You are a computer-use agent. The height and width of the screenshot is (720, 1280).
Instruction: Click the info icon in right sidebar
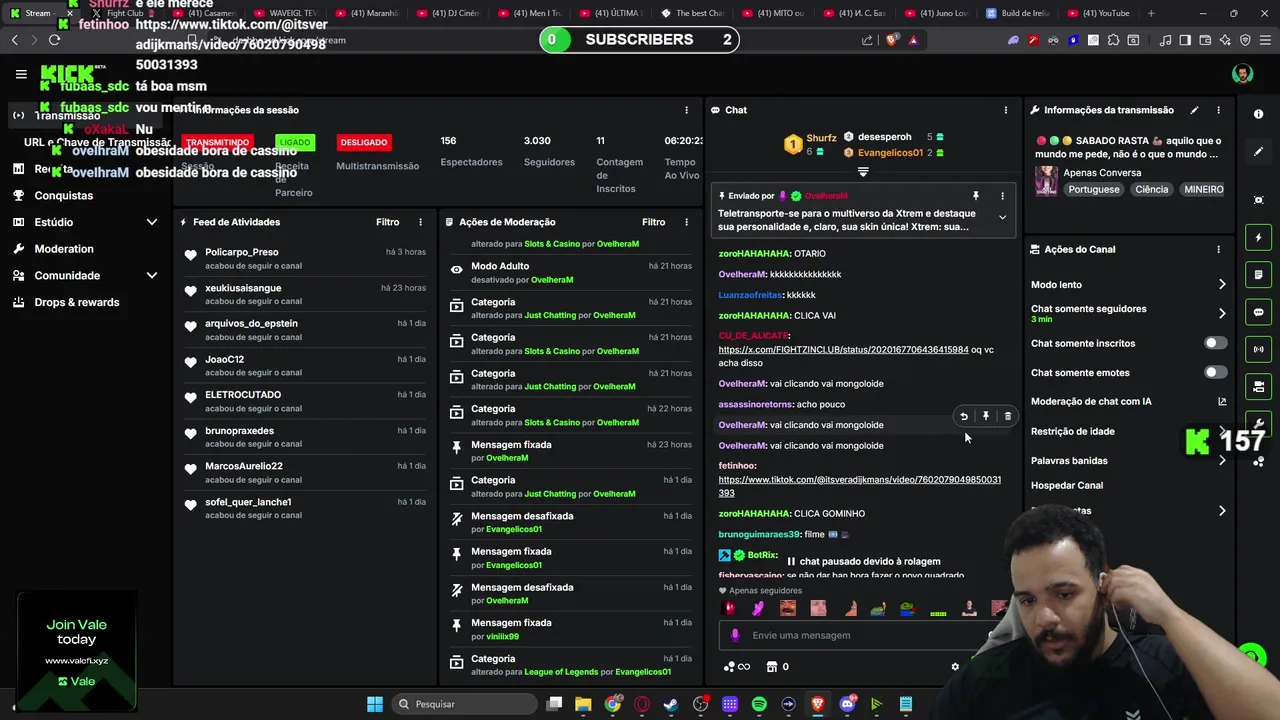[1259, 115]
